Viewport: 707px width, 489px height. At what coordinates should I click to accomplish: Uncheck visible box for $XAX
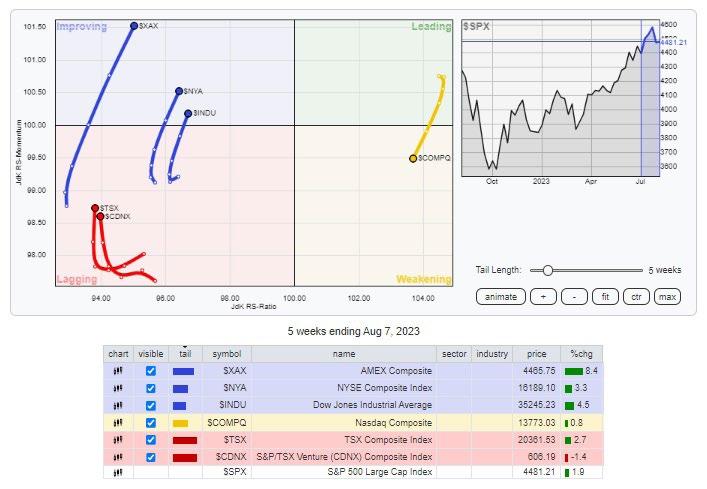[151, 371]
